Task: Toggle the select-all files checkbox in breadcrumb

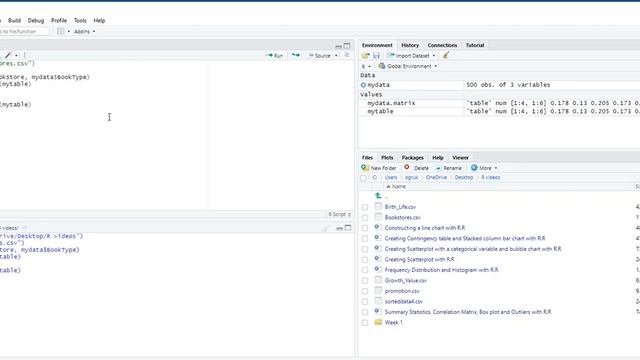Action: 363,178
